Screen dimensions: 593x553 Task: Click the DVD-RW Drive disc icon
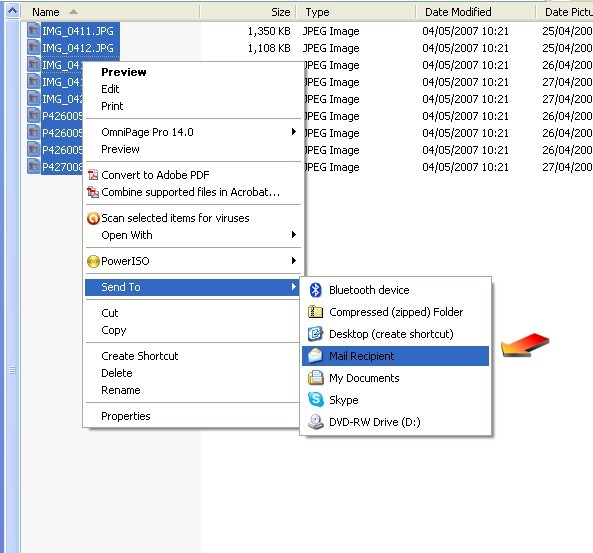point(315,422)
